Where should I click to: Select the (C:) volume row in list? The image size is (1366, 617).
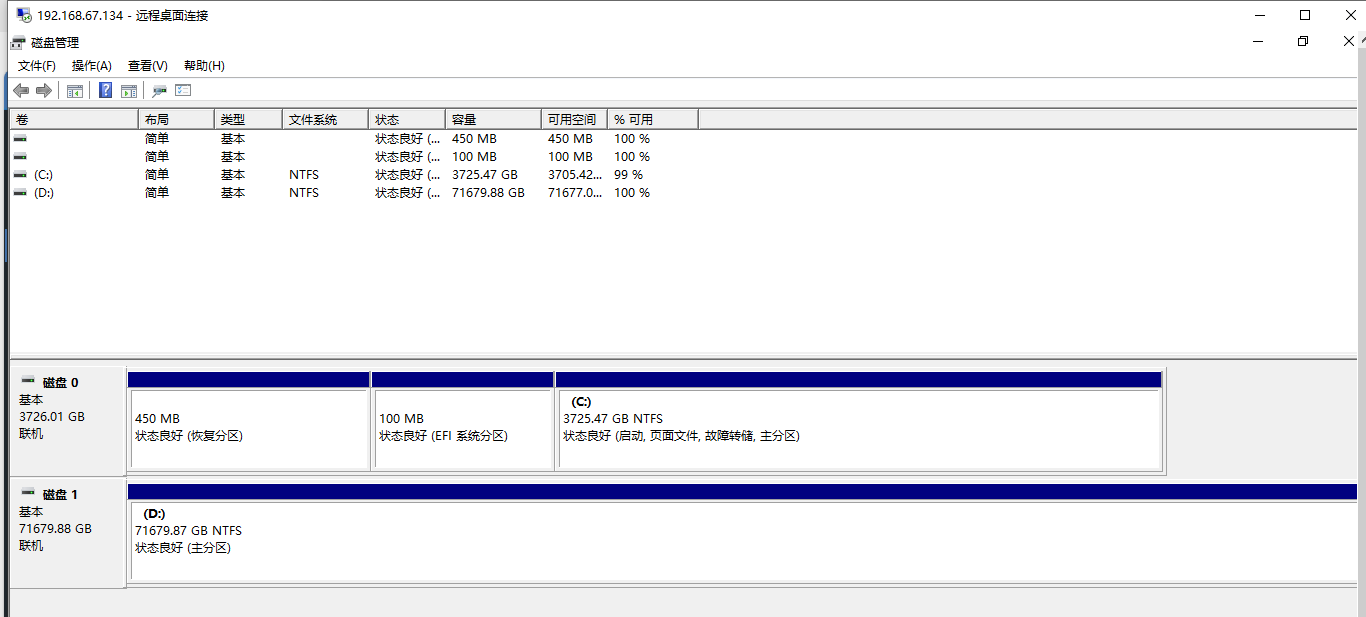click(x=43, y=175)
